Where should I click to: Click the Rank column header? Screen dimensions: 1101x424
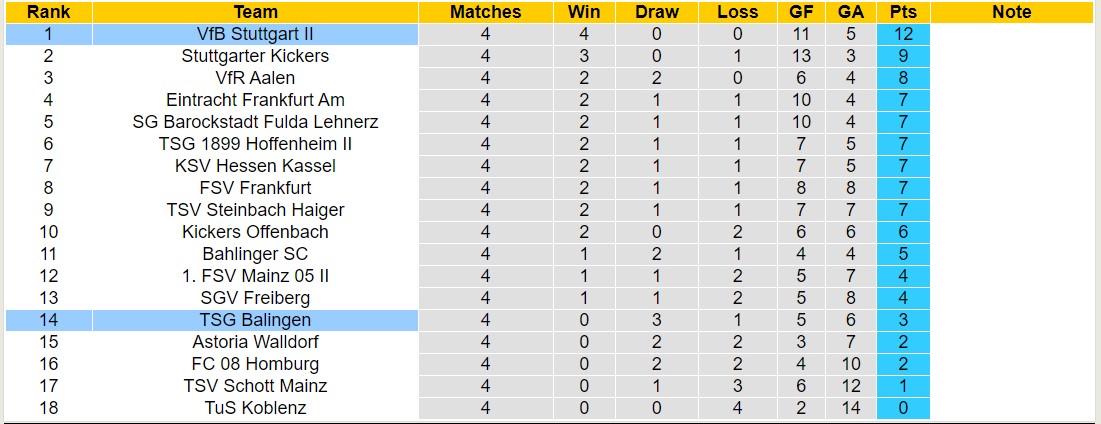pyautogui.click(x=48, y=12)
